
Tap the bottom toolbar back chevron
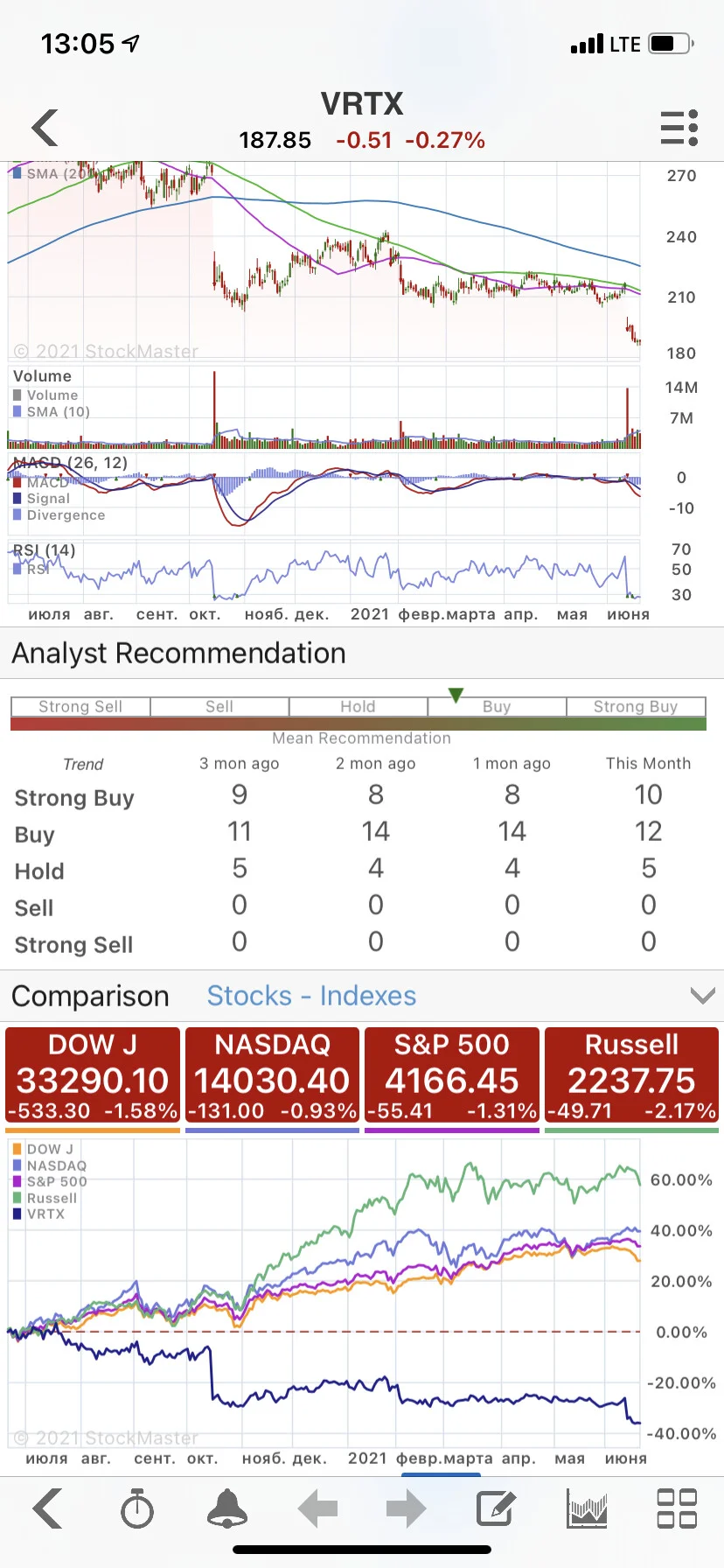click(47, 1508)
